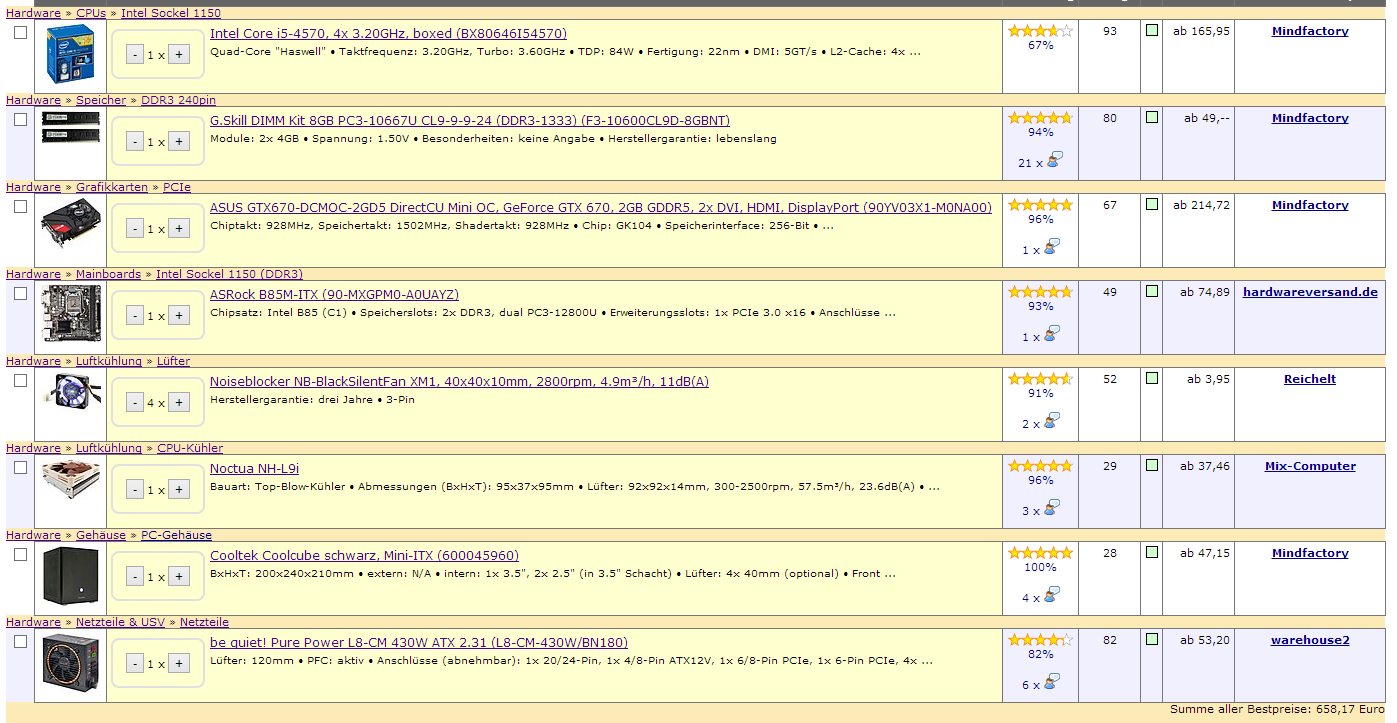Tick the checkbox for ASUS GTX670 row

tap(20, 206)
